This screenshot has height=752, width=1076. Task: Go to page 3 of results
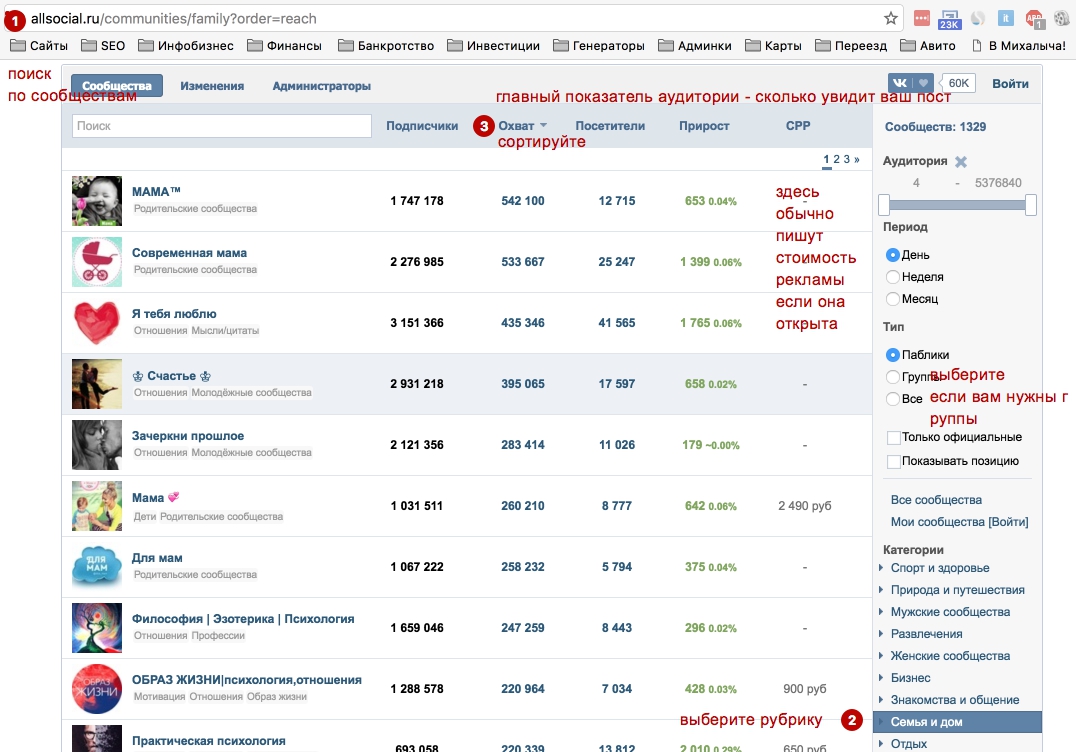[x=847, y=159]
